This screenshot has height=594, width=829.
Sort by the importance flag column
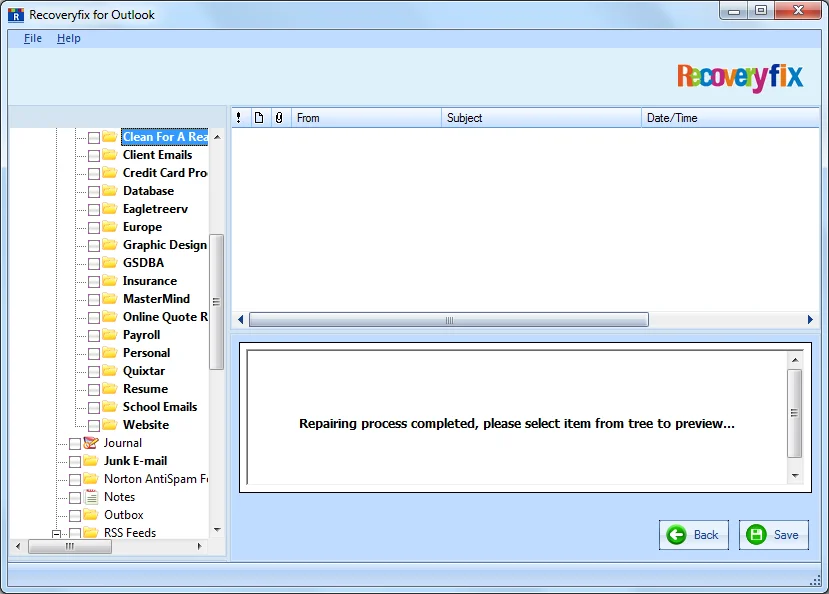click(239, 117)
